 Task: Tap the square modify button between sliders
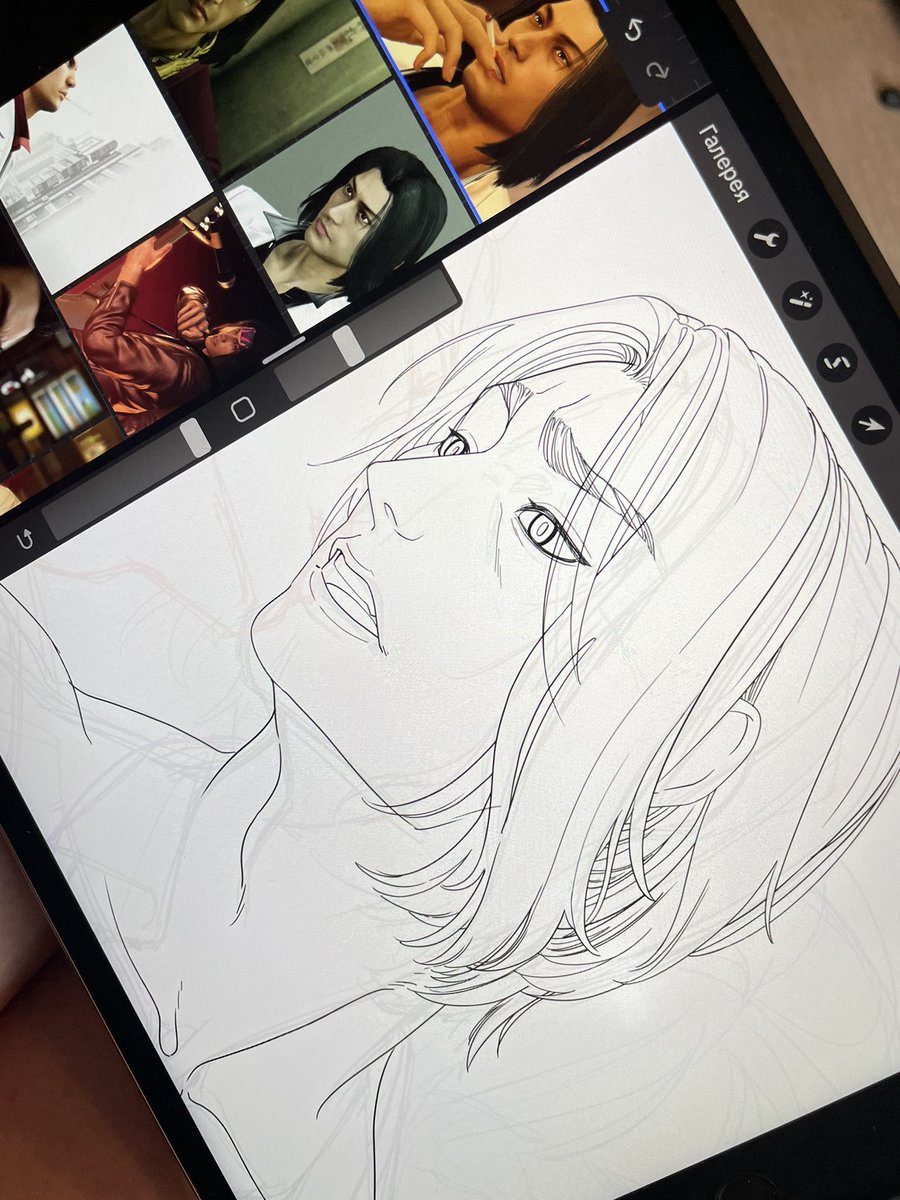click(243, 409)
